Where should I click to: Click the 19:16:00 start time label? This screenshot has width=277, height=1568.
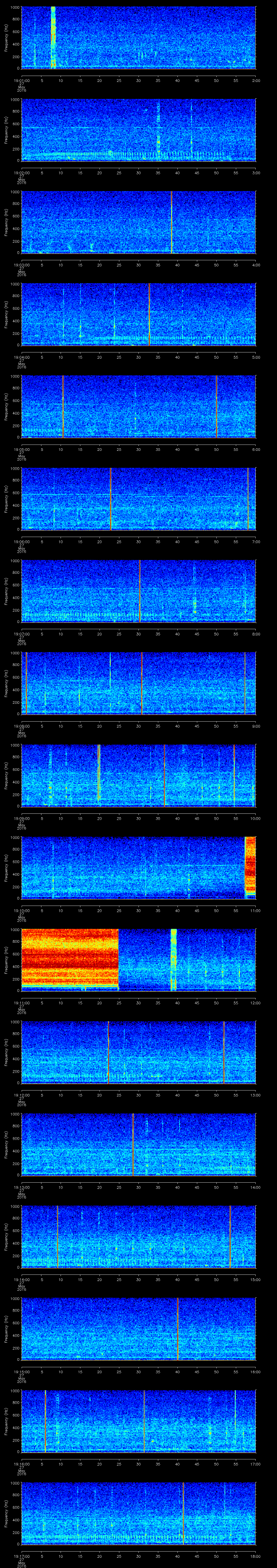click(21, 1463)
